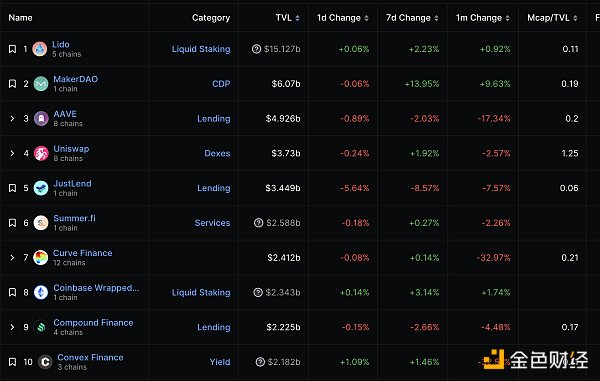Toggle bookmark for Lido row
Image resolution: width=600 pixels, height=381 pixels.
(x=12, y=49)
